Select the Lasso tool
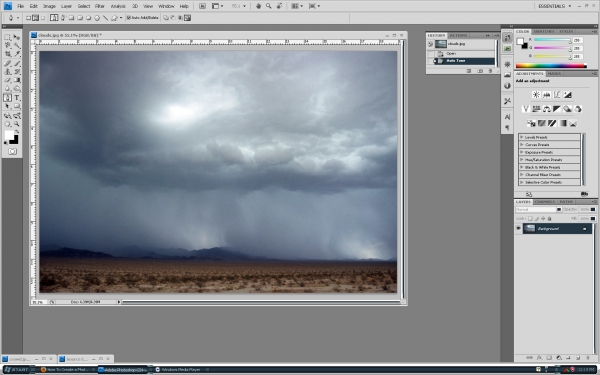Screen dimensions: 600x375 tap(7, 46)
